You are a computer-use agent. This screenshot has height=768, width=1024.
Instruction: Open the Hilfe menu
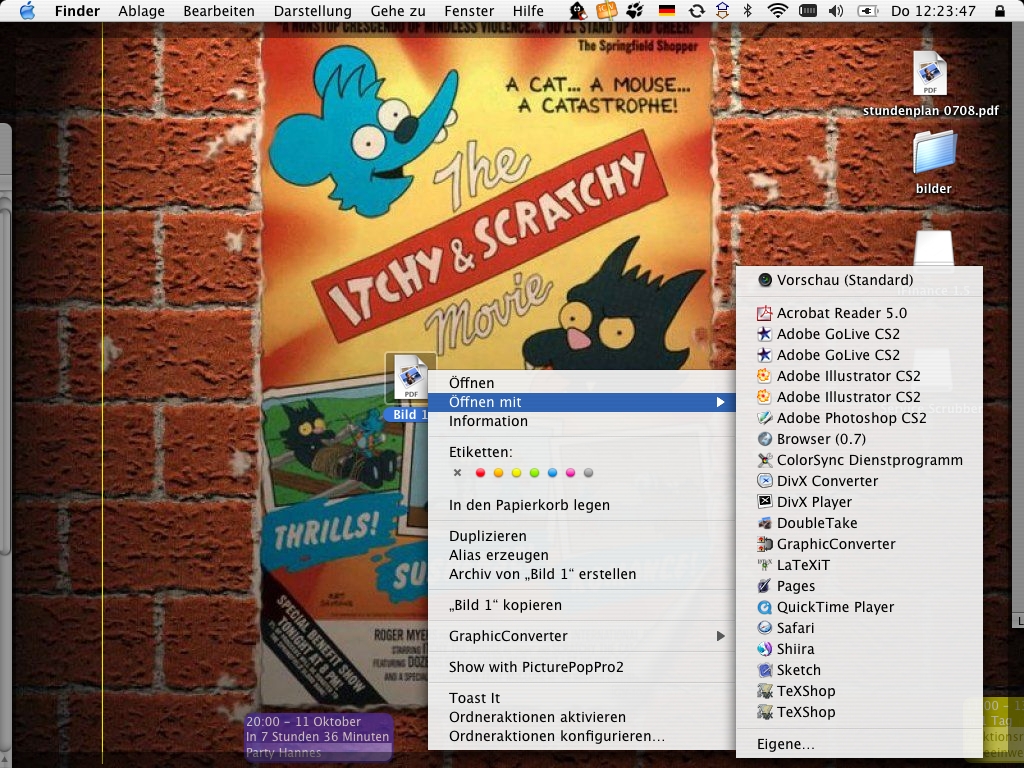(x=528, y=11)
